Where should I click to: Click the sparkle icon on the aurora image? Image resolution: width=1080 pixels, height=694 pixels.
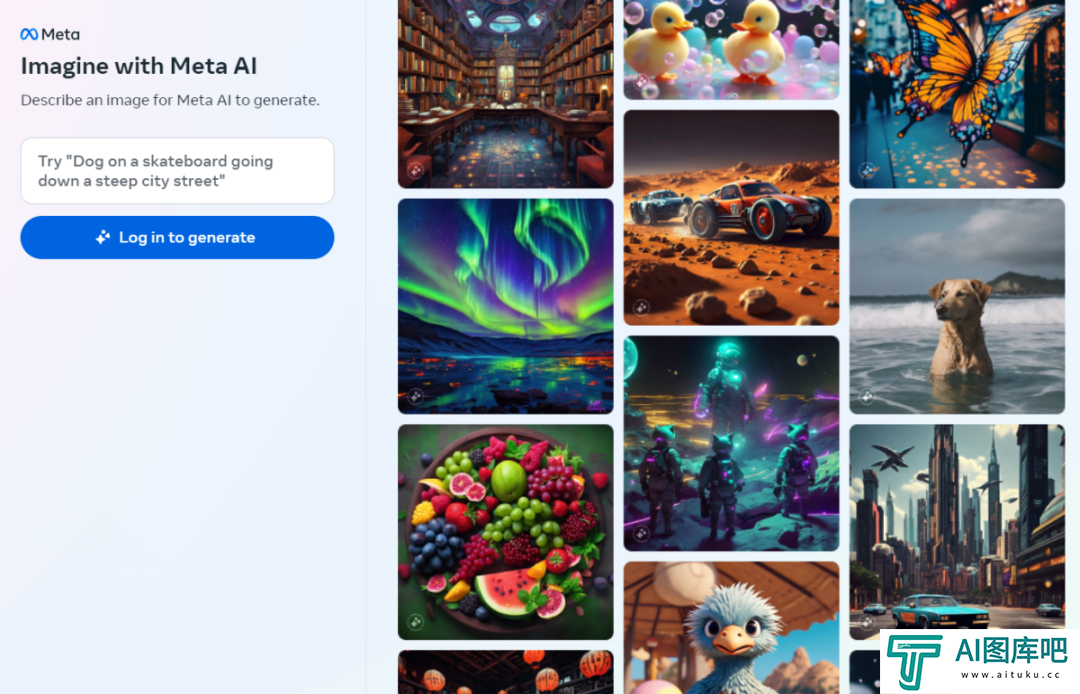[415, 396]
